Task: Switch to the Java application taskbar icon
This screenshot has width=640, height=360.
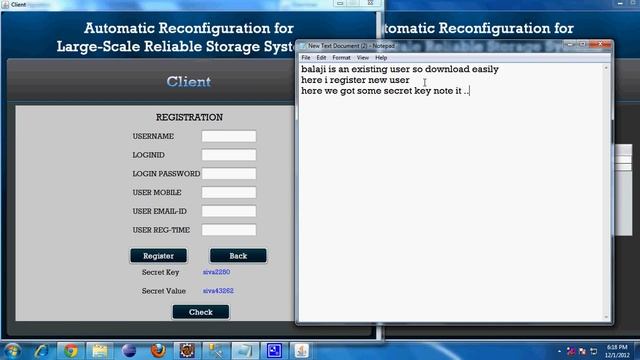Action: click(302, 351)
